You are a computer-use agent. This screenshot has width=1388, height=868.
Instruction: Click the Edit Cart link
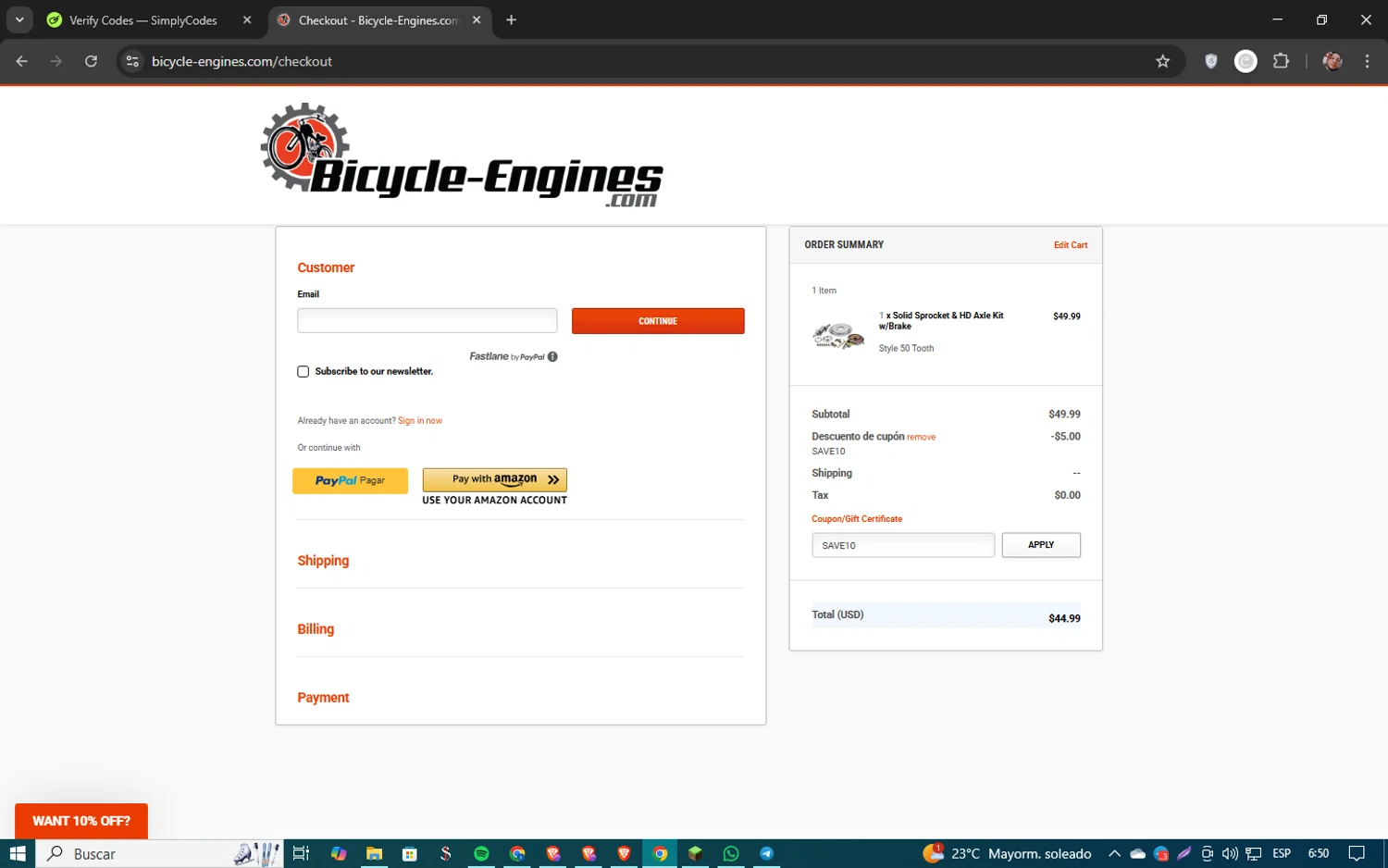pyautogui.click(x=1071, y=245)
